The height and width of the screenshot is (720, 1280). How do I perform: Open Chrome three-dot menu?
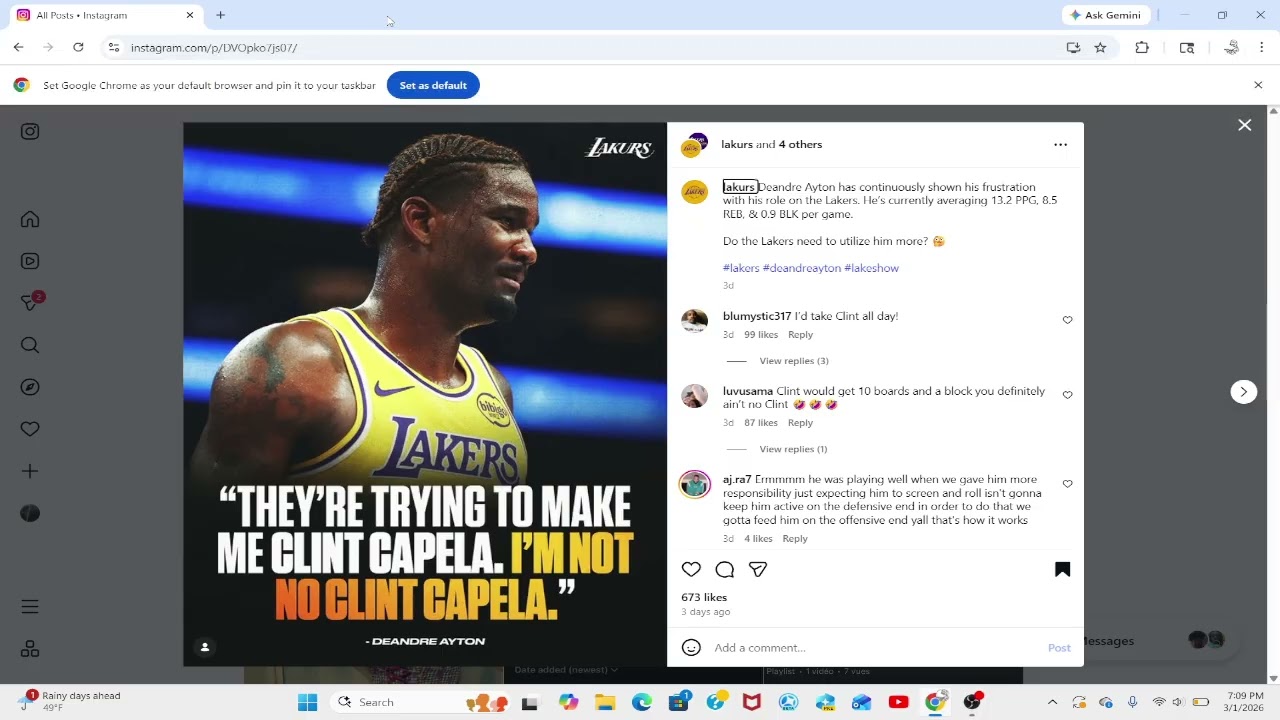click(1261, 47)
